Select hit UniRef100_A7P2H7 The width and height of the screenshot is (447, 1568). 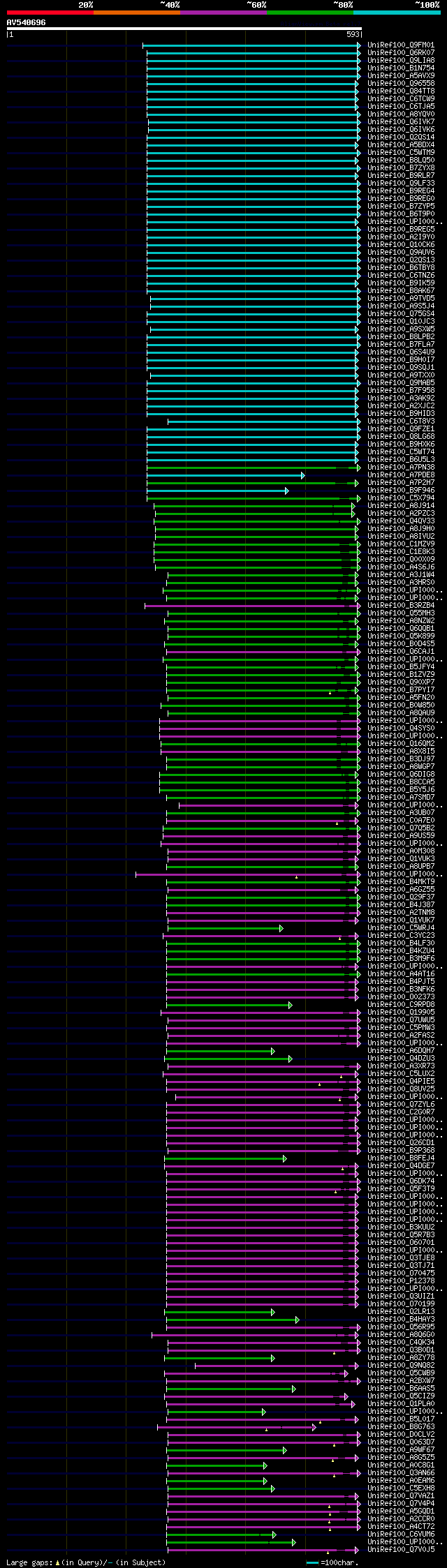click(401, 483)
